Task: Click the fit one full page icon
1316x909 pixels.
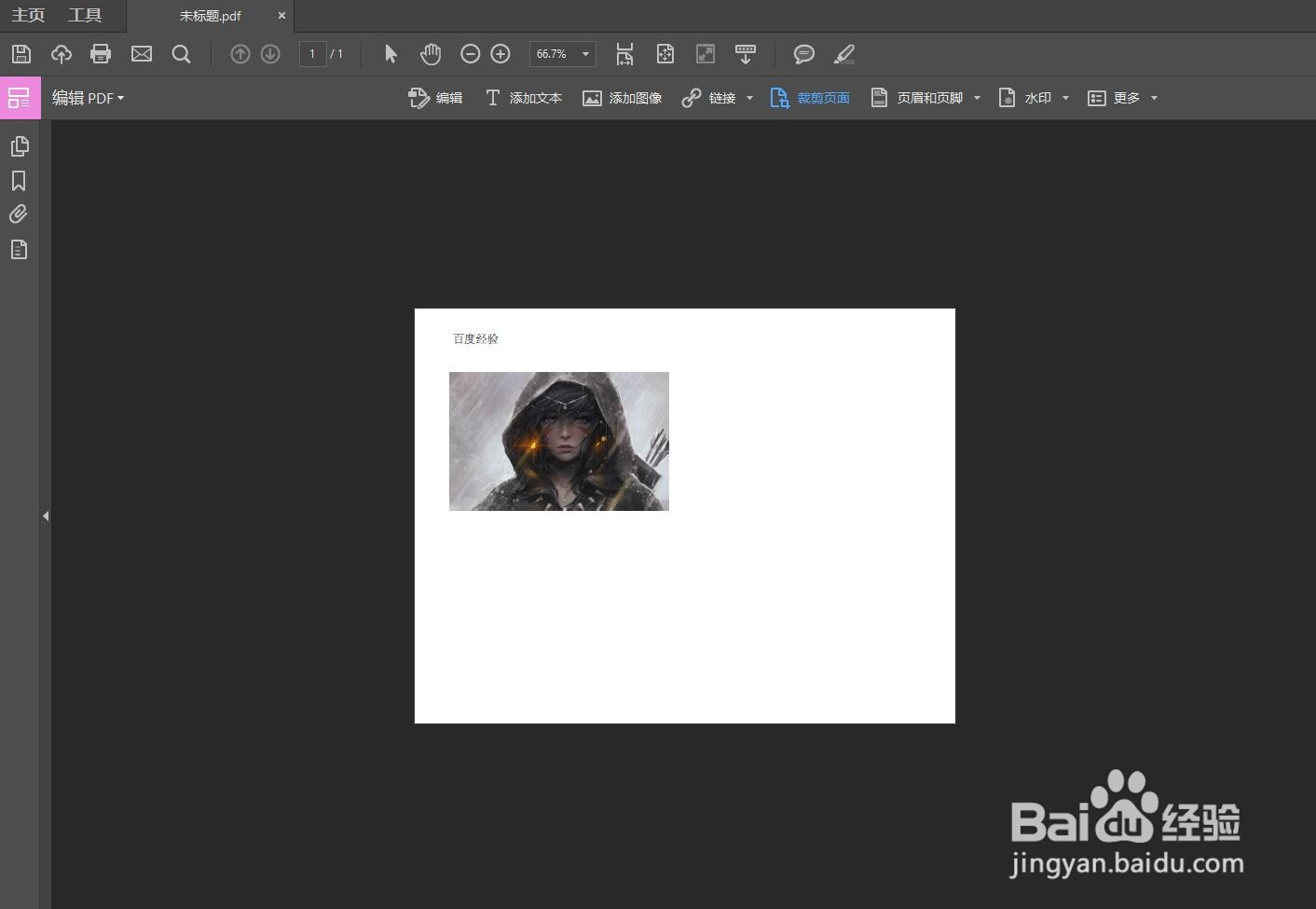Action: pyautogui.click(x=665, y=54)
